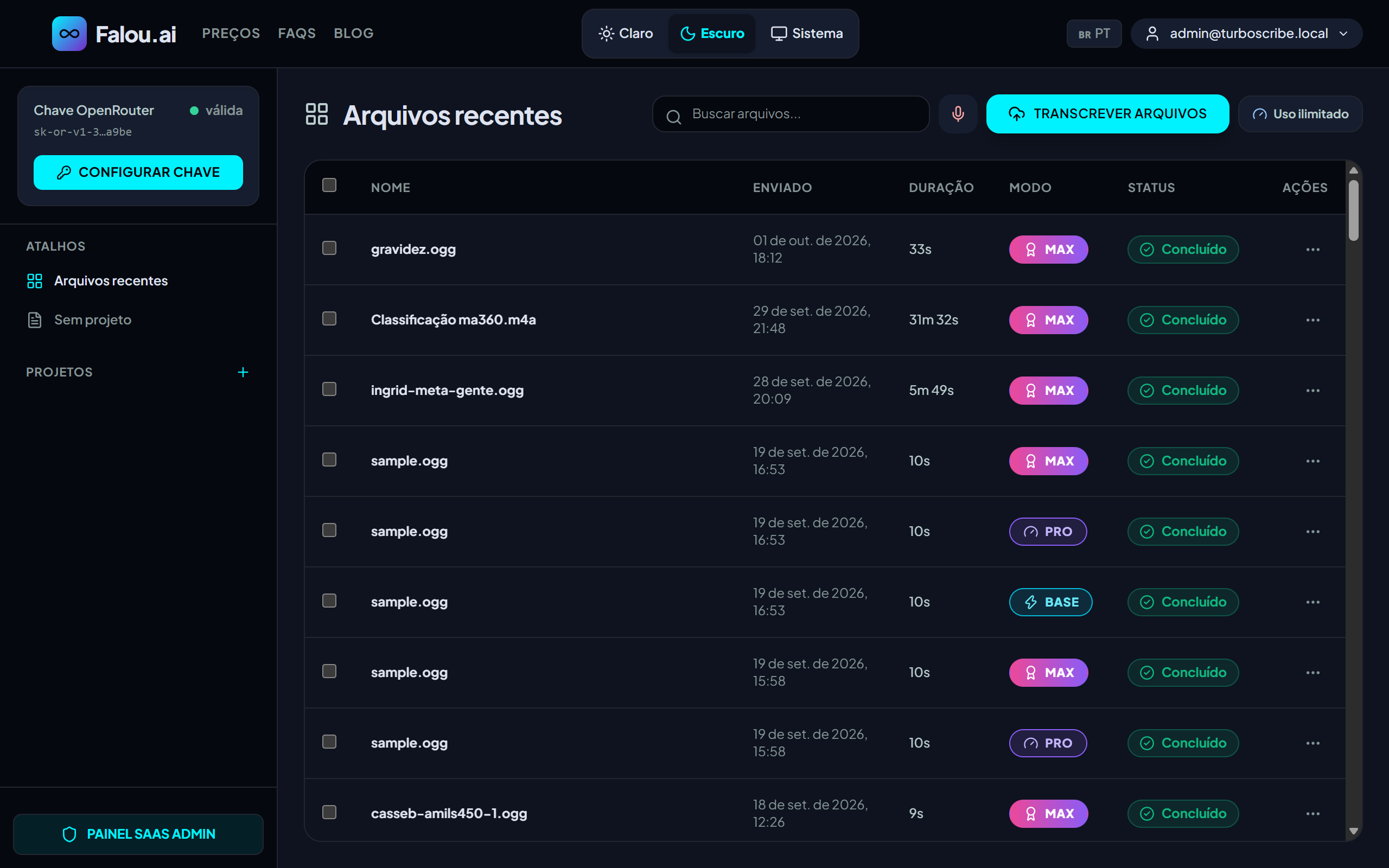Image resolution: width=1389 pixels, height=868 pixels.
Task: Check sample.ogg BASE row checkbox
Action: click(329, 601)
